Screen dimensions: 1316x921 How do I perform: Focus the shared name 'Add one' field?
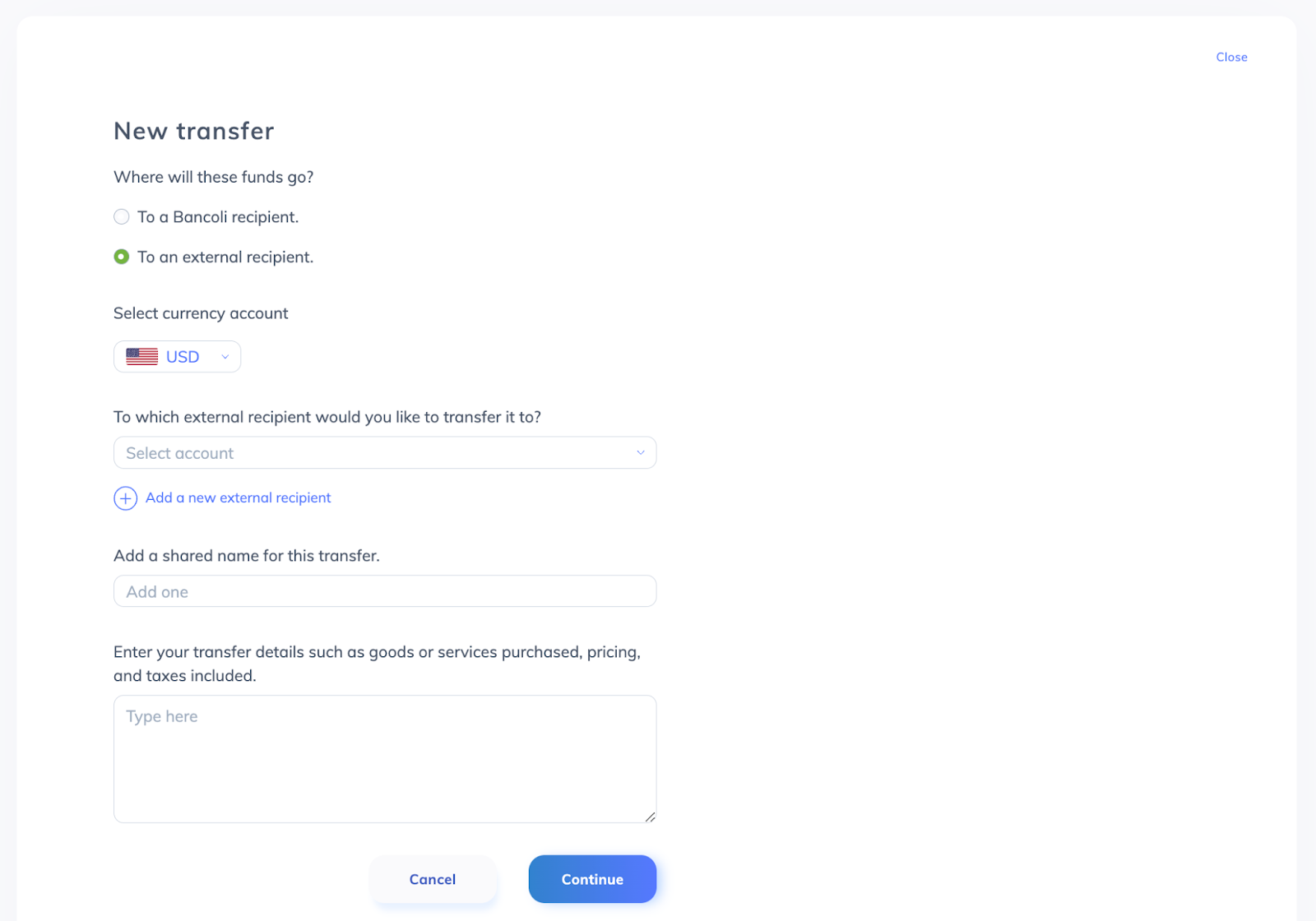tap(384, 592)
